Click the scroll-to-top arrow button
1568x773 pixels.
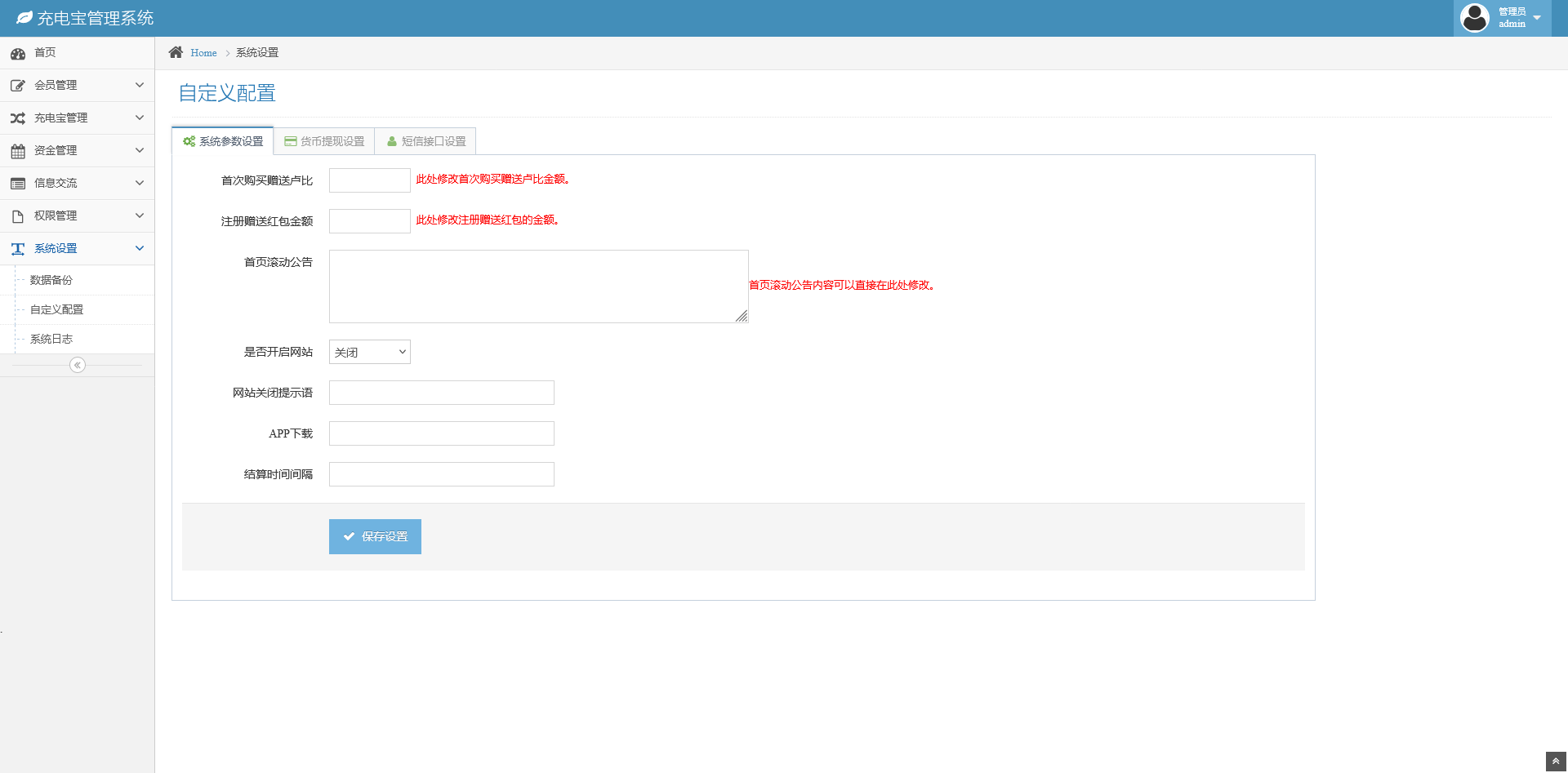[x=1556, y=762]
